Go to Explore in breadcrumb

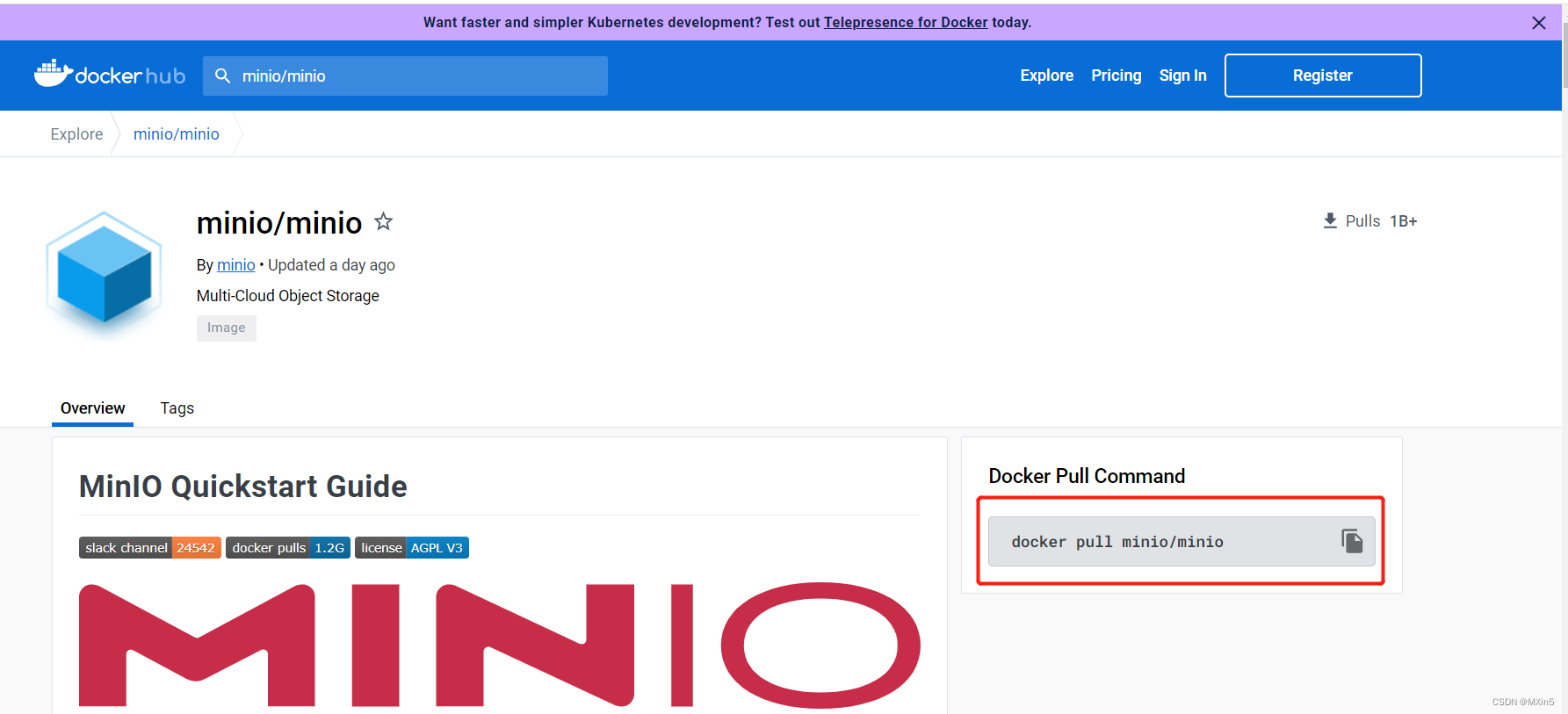pyautogui.click(x=76, y=134)
